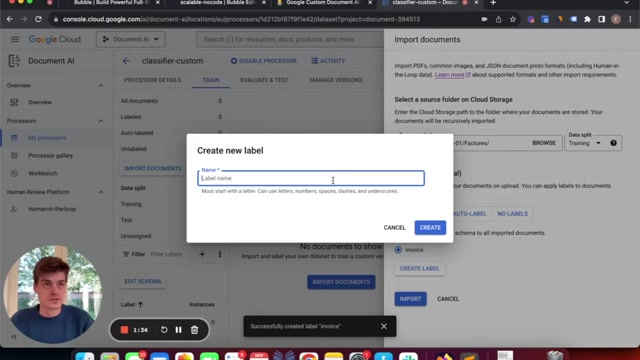Open the Overview page from sidebar

(40, 102)
